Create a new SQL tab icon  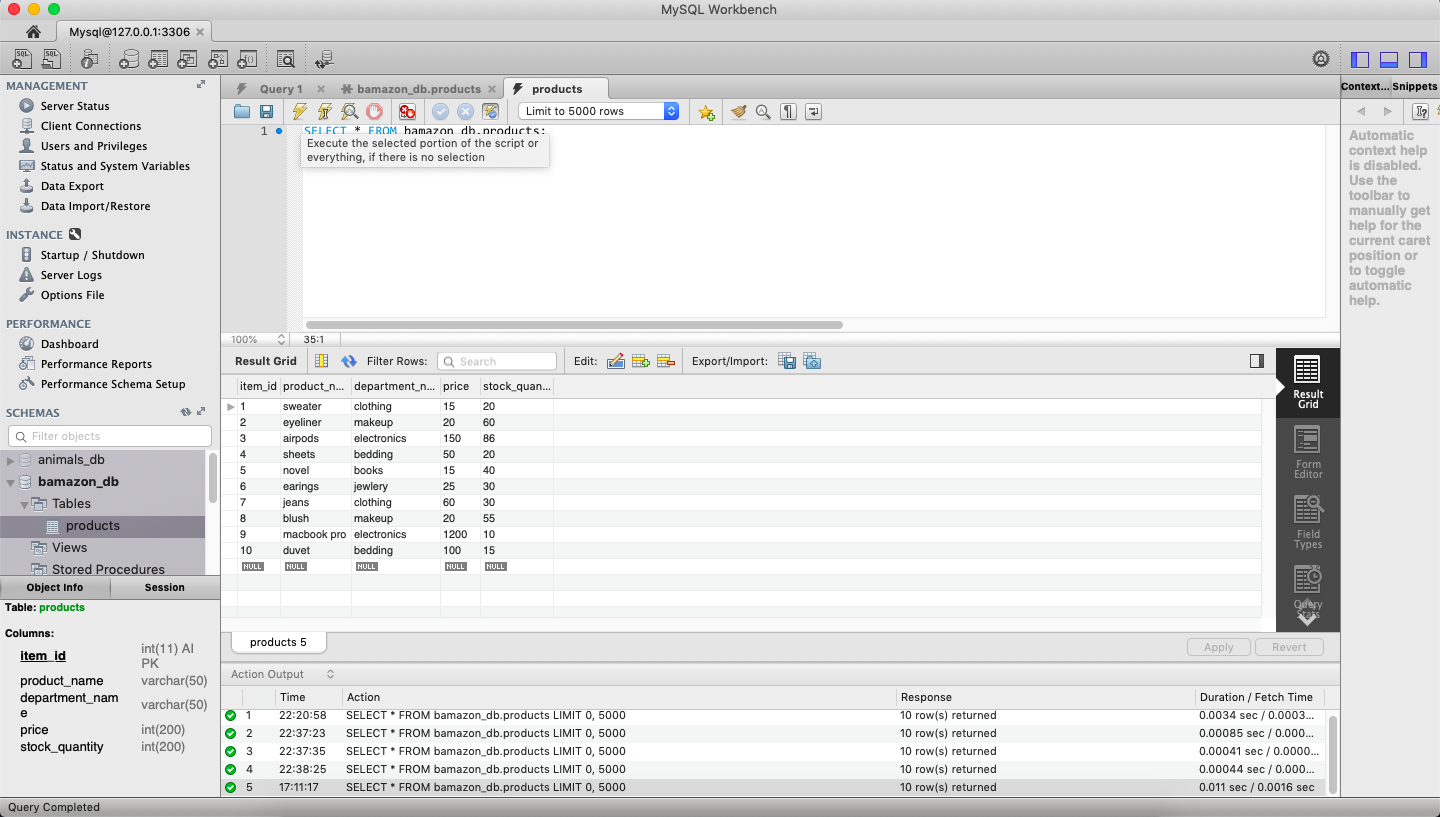pyautogui.click(x=22, y=59)
